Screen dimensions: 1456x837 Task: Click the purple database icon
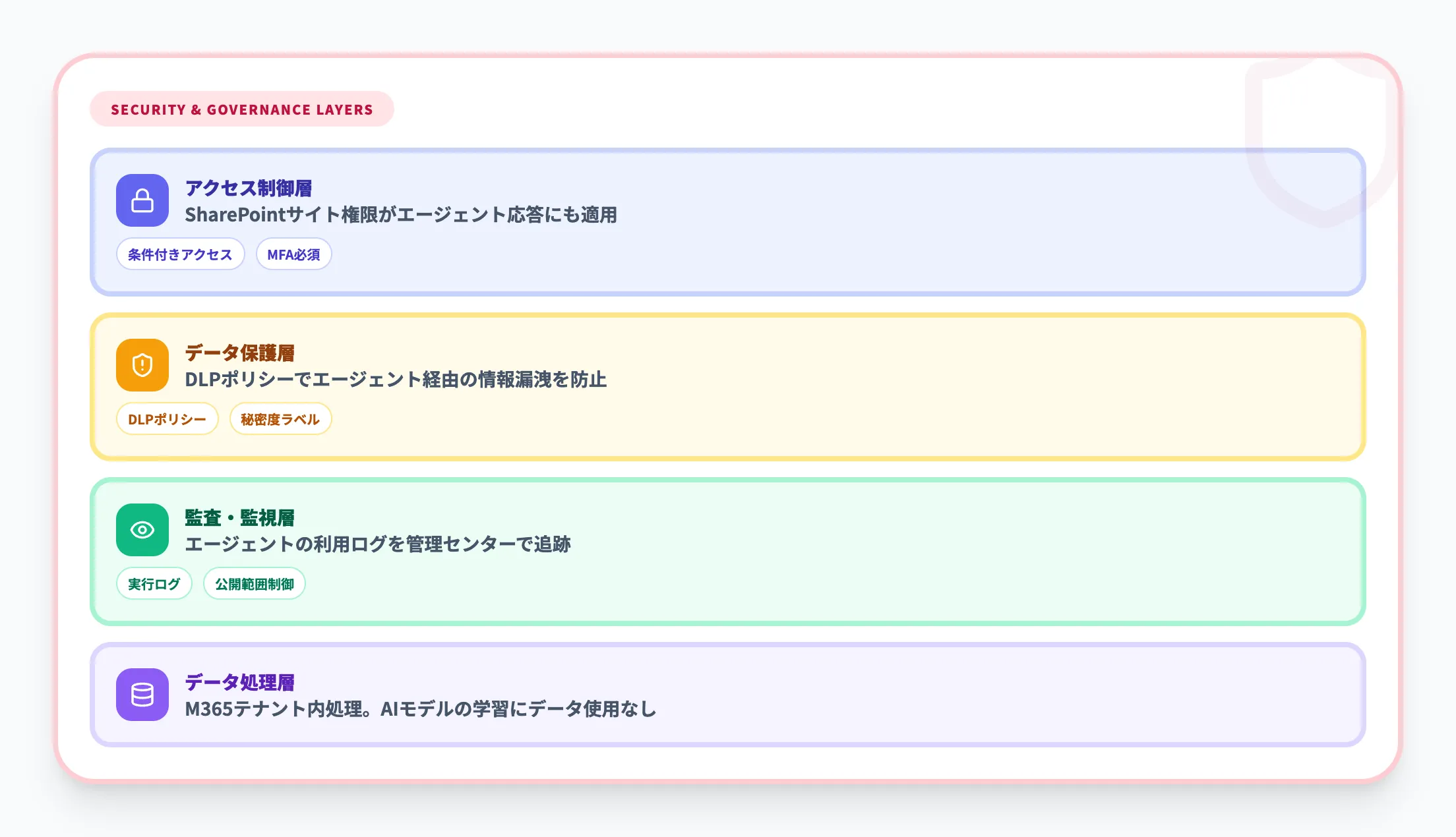pos(142,695)
